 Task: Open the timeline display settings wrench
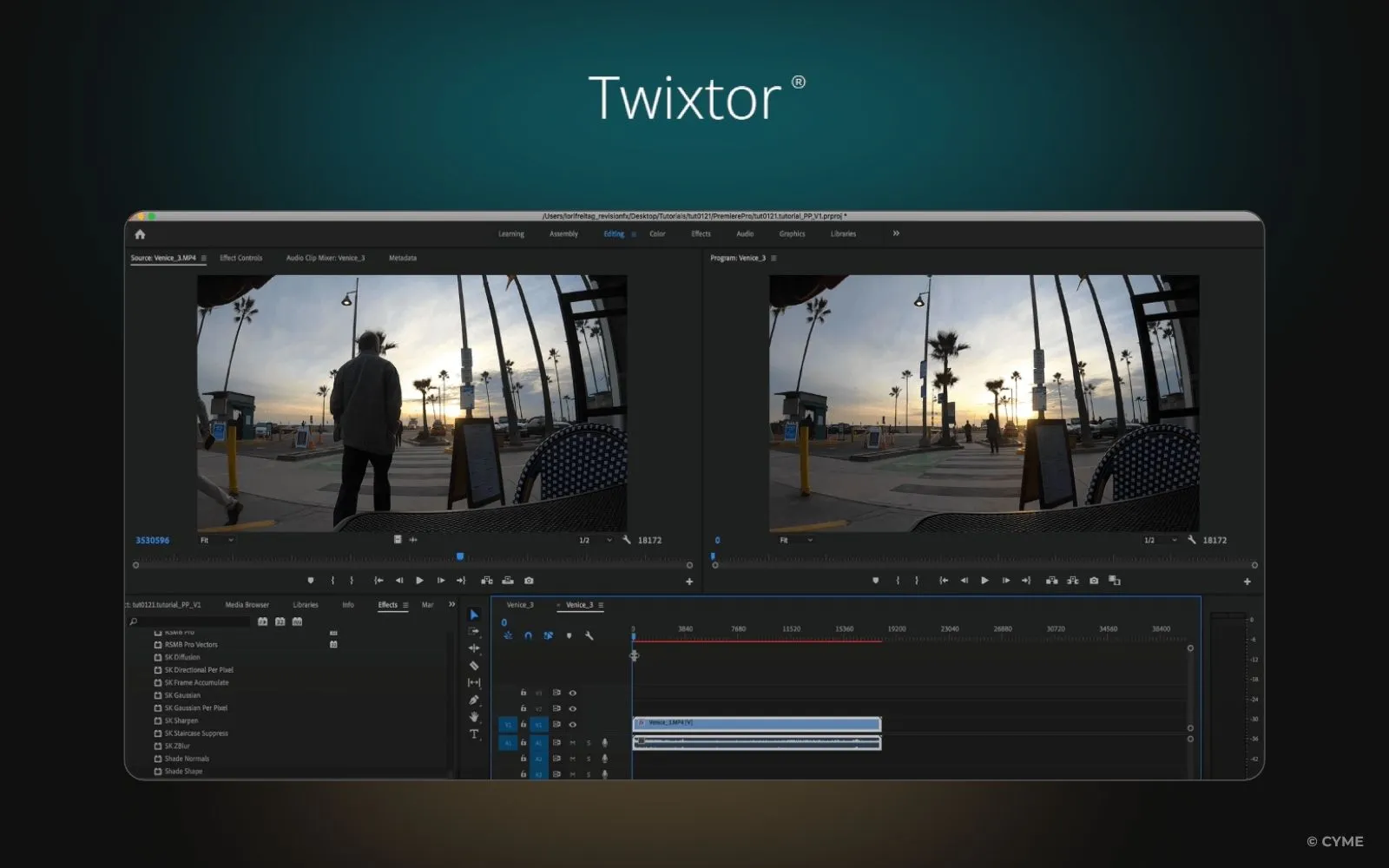click(589, 635)
